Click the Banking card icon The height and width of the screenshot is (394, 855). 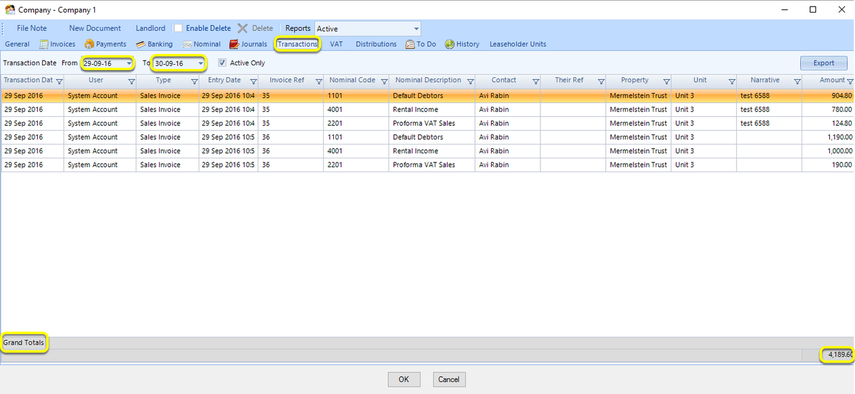click(x=140, y=44)
